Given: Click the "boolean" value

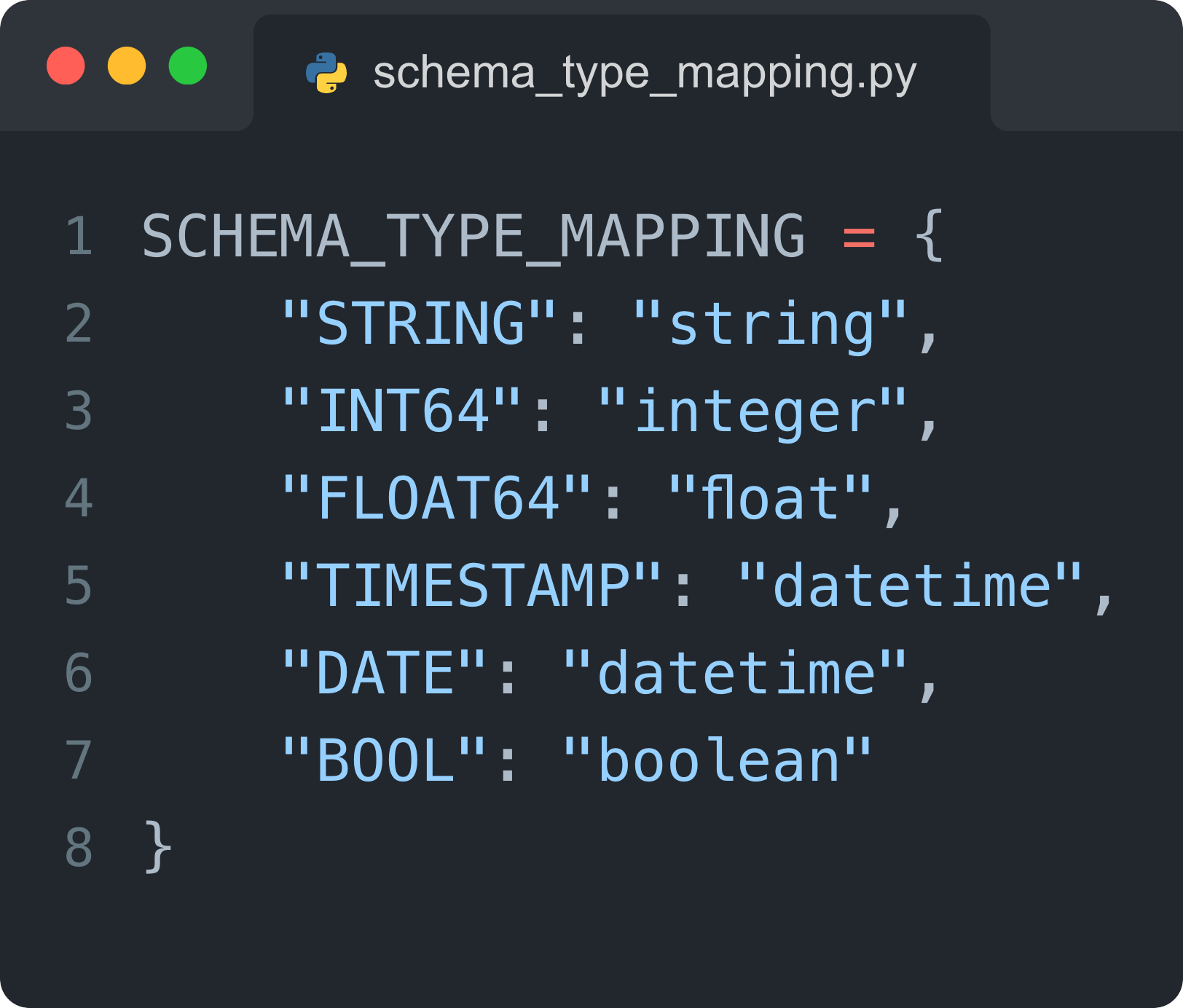Looking at the screenshot, I should click(718, 760).
